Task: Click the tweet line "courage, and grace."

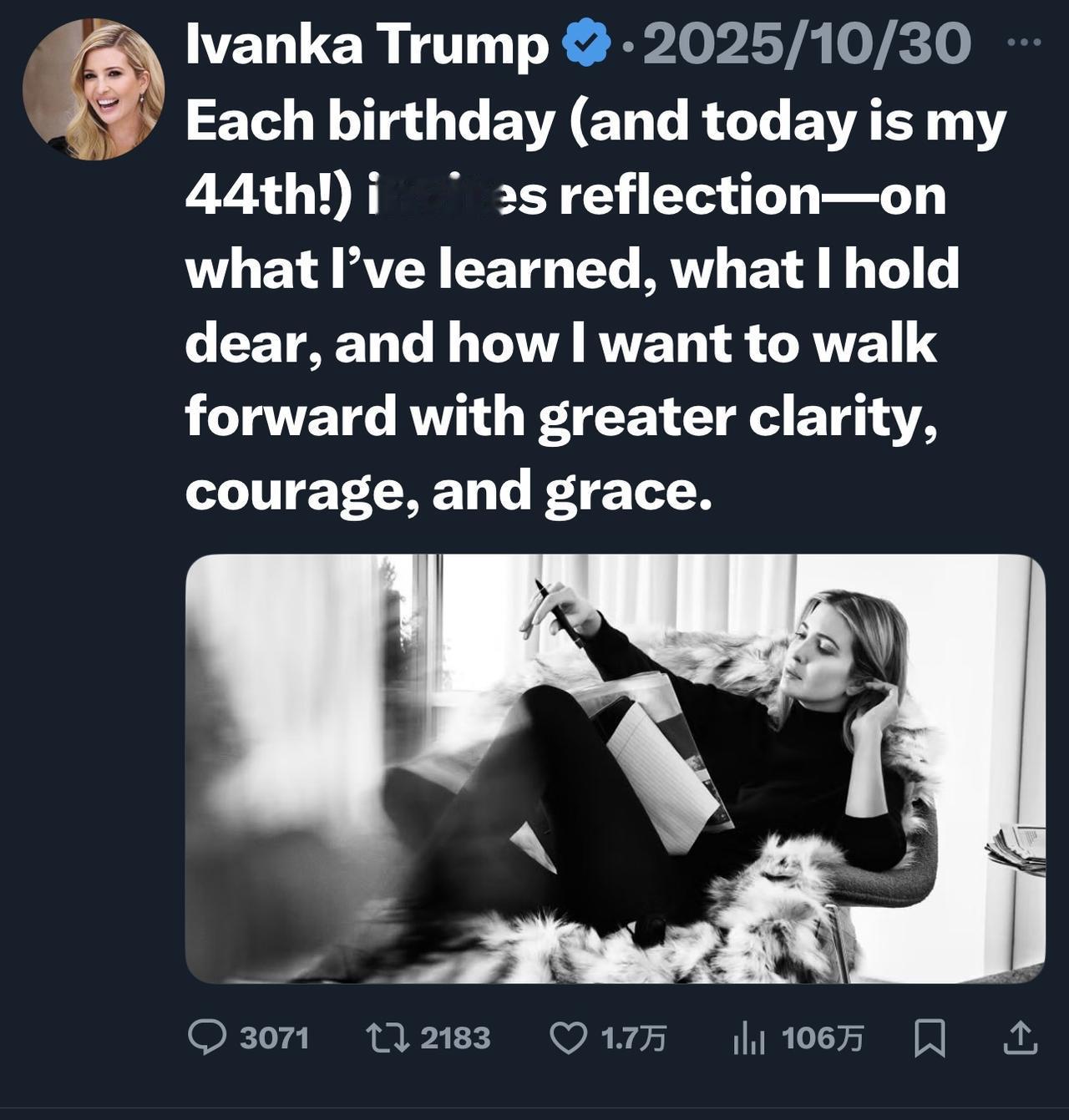Action: pyautogui.click(x=448, y=489)
